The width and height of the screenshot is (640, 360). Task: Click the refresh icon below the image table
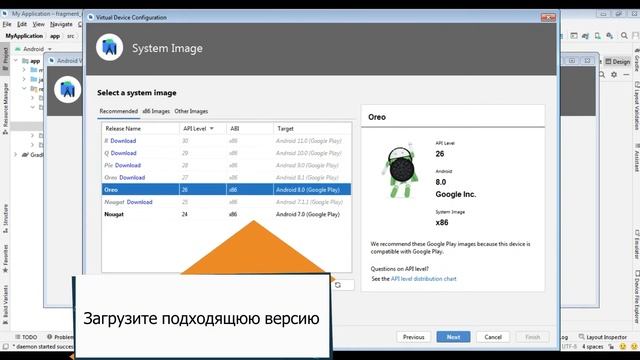tap(338, 285)
